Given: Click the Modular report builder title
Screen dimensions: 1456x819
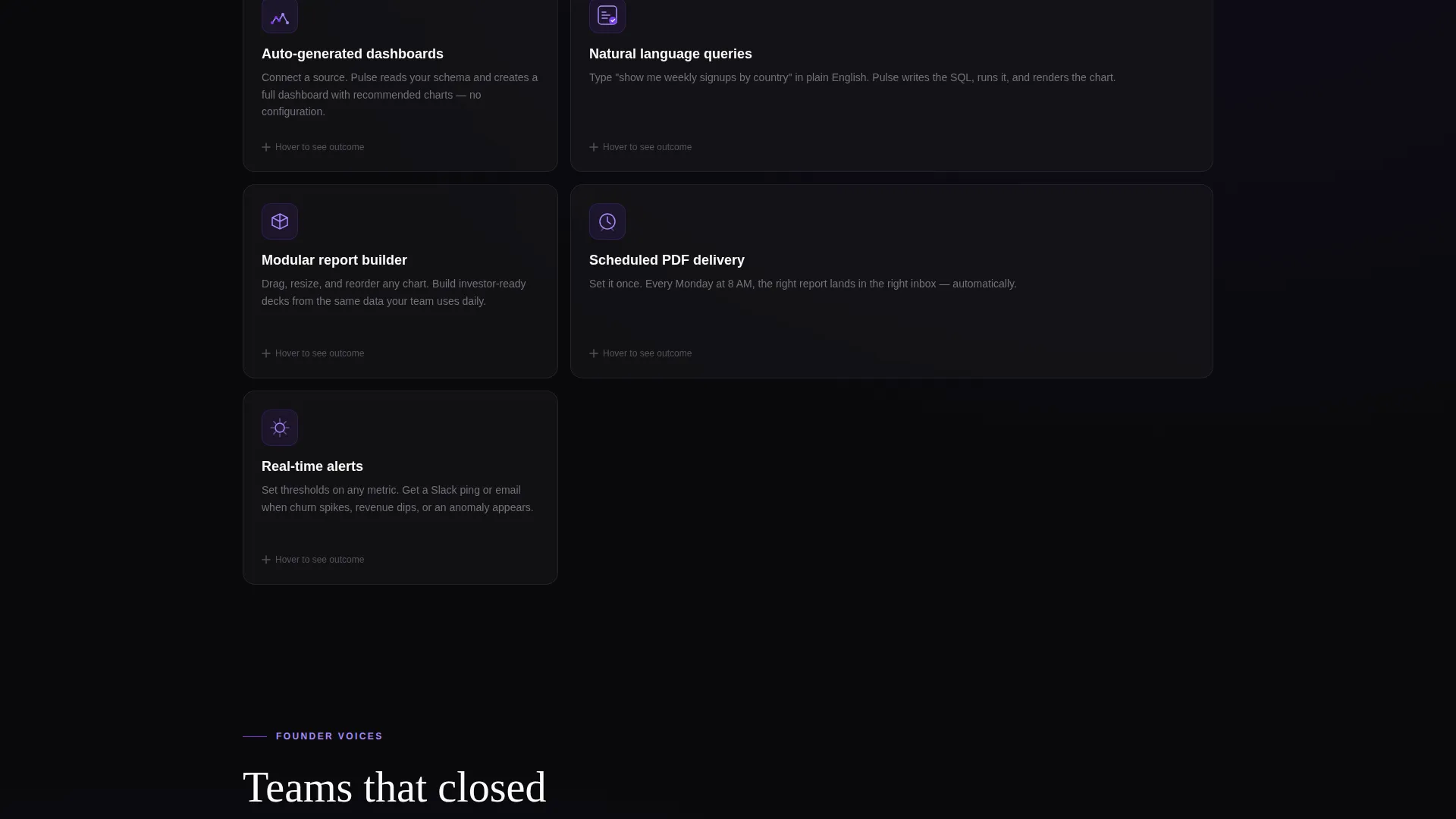Looking at the screenshot, I should point(334,260).
